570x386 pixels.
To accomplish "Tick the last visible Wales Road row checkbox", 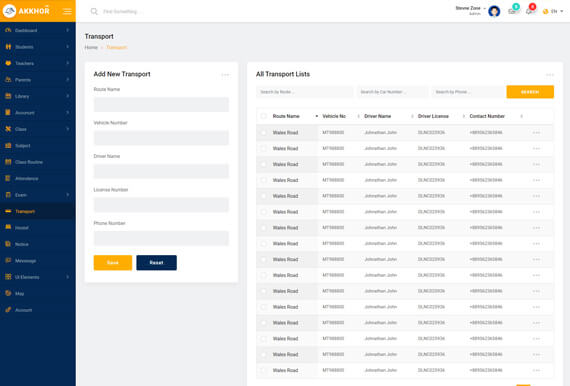I will coord(264,370).
